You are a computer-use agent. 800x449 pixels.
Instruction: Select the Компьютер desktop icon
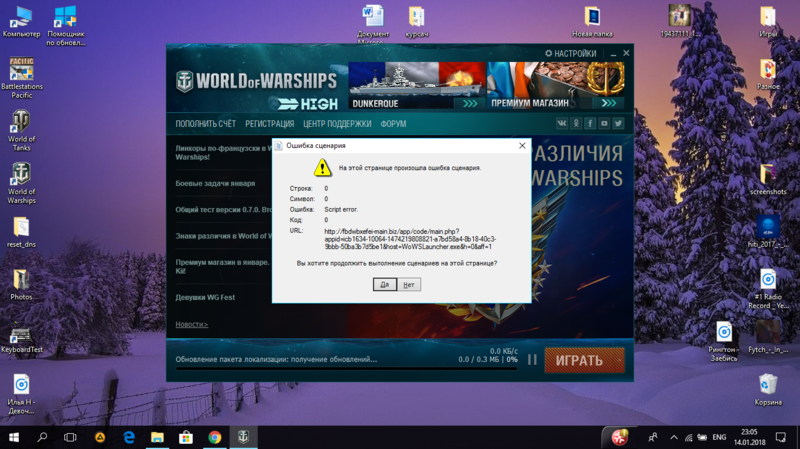pyautogui.click(x=21, y=22)
